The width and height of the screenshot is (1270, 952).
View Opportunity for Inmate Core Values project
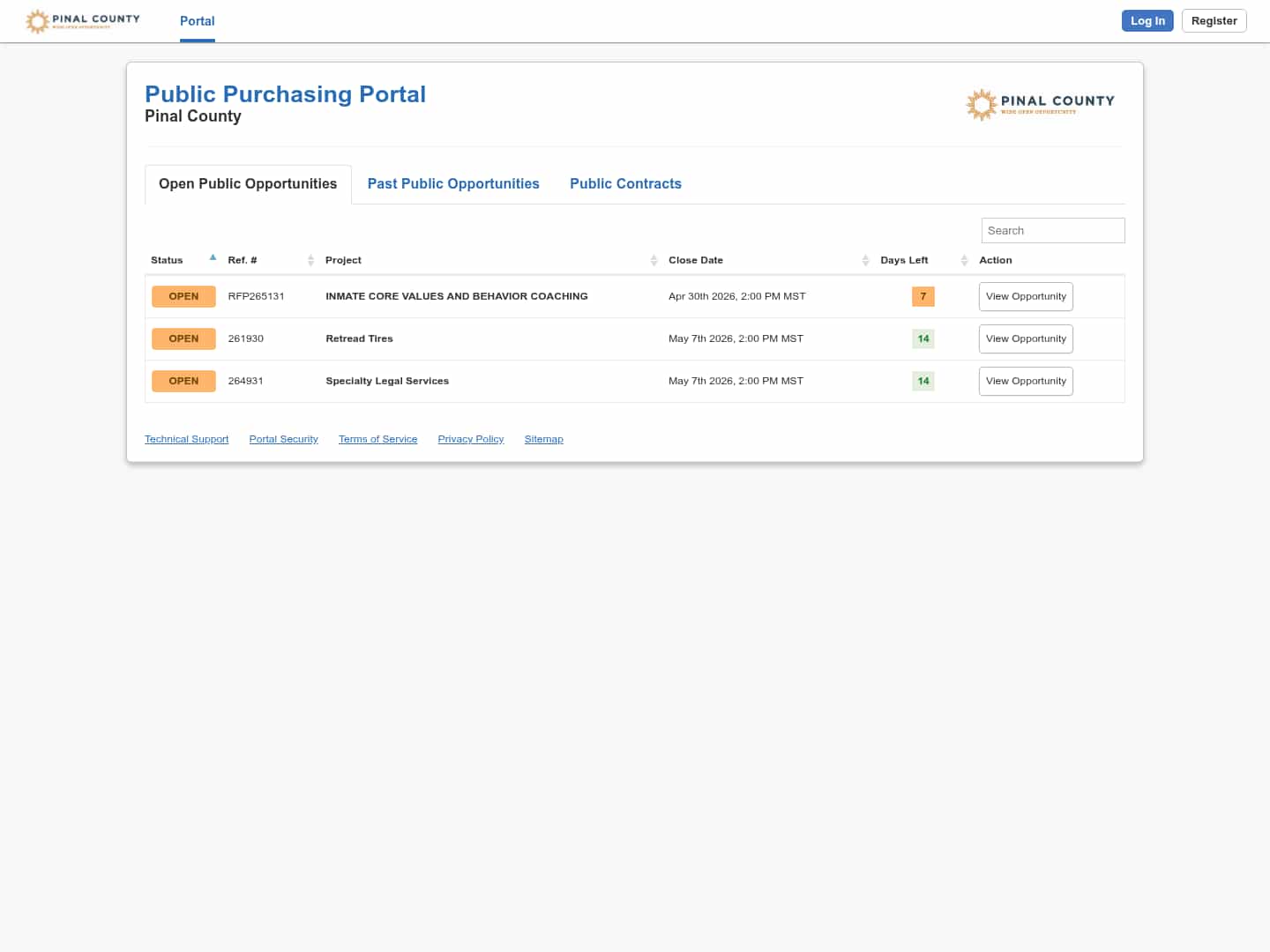[x=1026, y=296]
